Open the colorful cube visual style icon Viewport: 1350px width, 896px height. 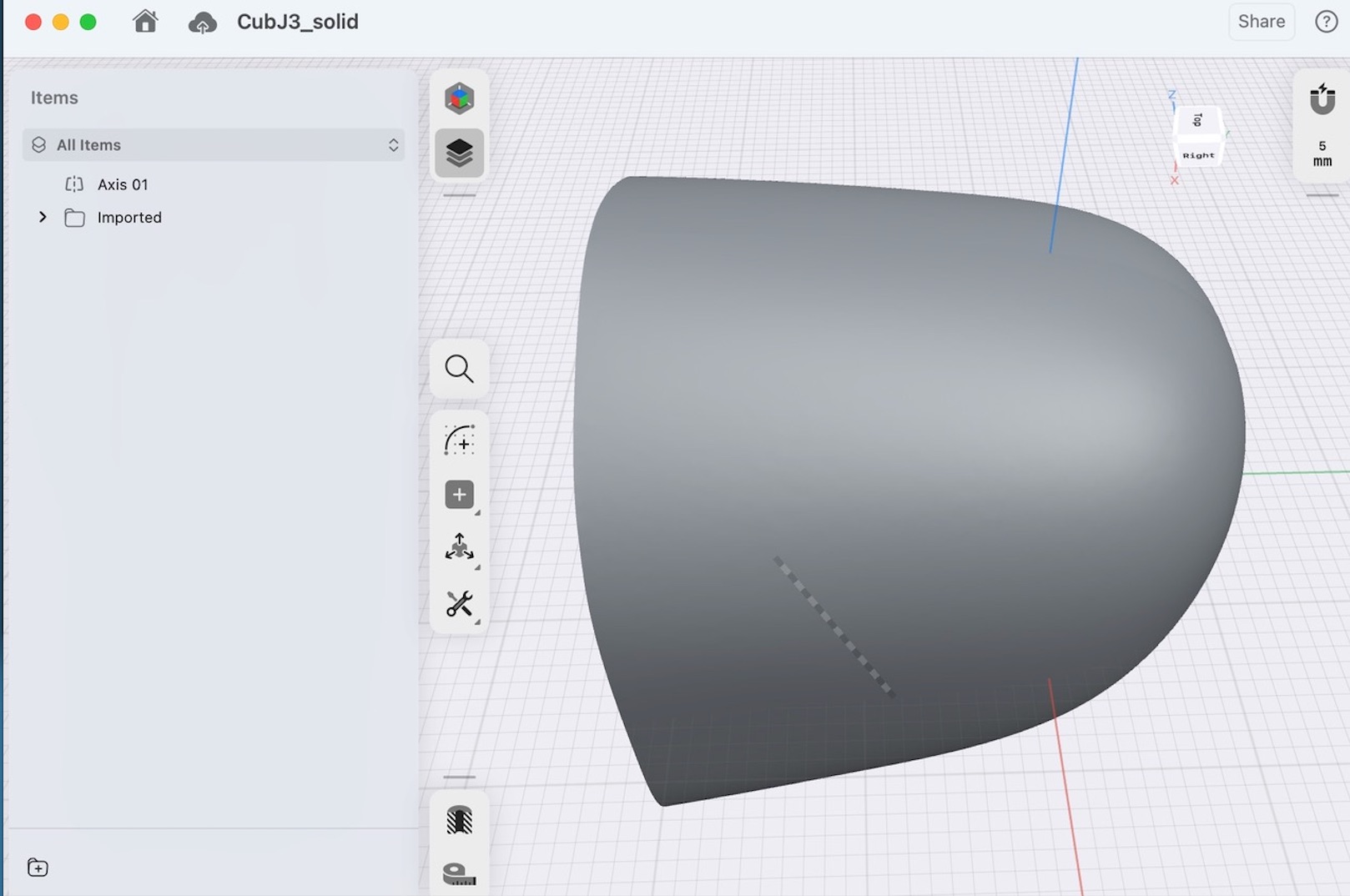coord(459,98)
